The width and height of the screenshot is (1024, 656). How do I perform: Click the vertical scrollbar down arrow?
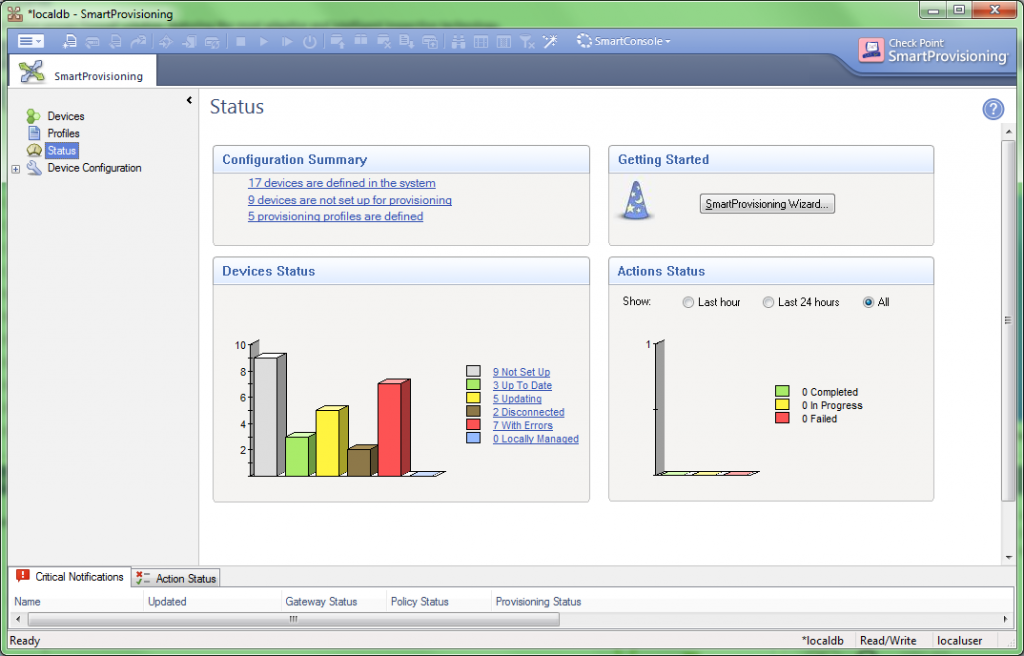(x=1008, y=557)
